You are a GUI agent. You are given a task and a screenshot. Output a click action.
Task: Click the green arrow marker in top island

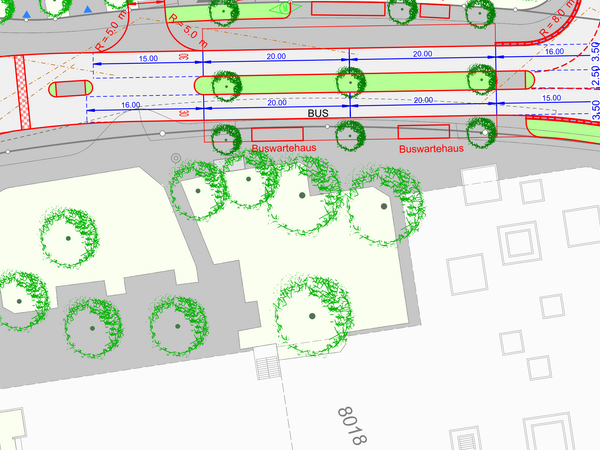point(283,8)
